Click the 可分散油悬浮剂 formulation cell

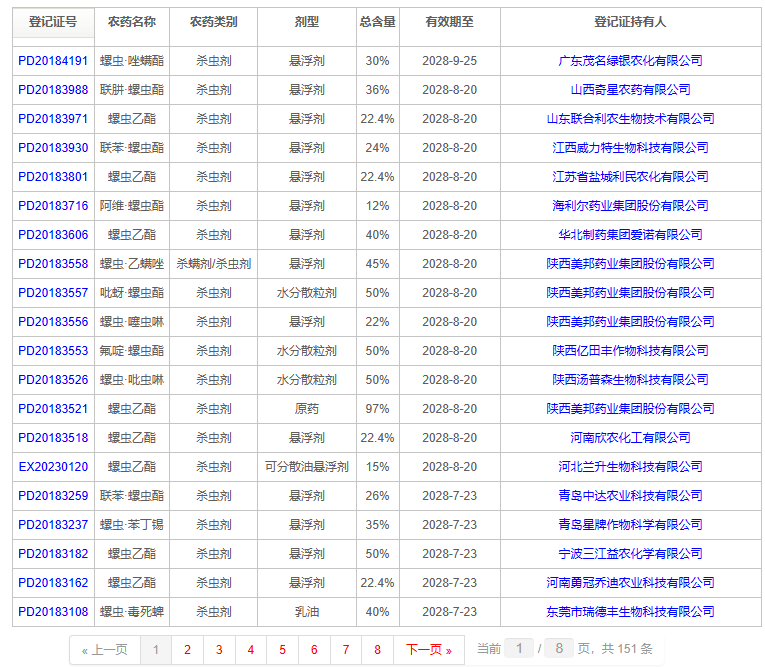(x=306, y=467)
